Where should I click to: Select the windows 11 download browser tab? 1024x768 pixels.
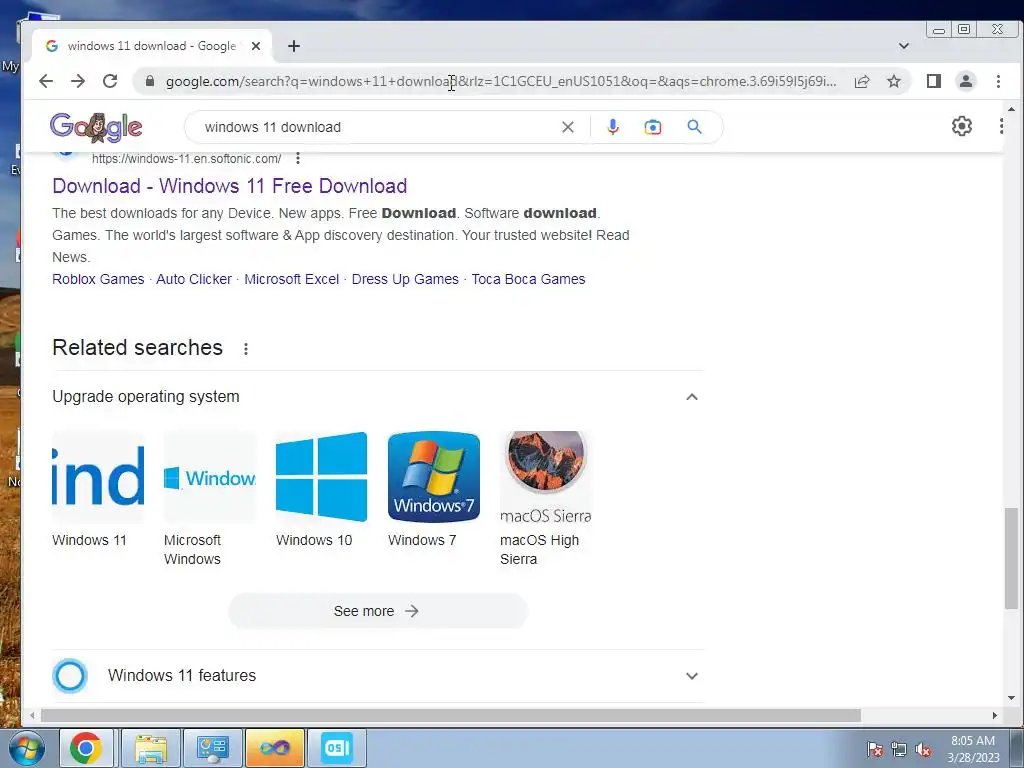point(151,46)
